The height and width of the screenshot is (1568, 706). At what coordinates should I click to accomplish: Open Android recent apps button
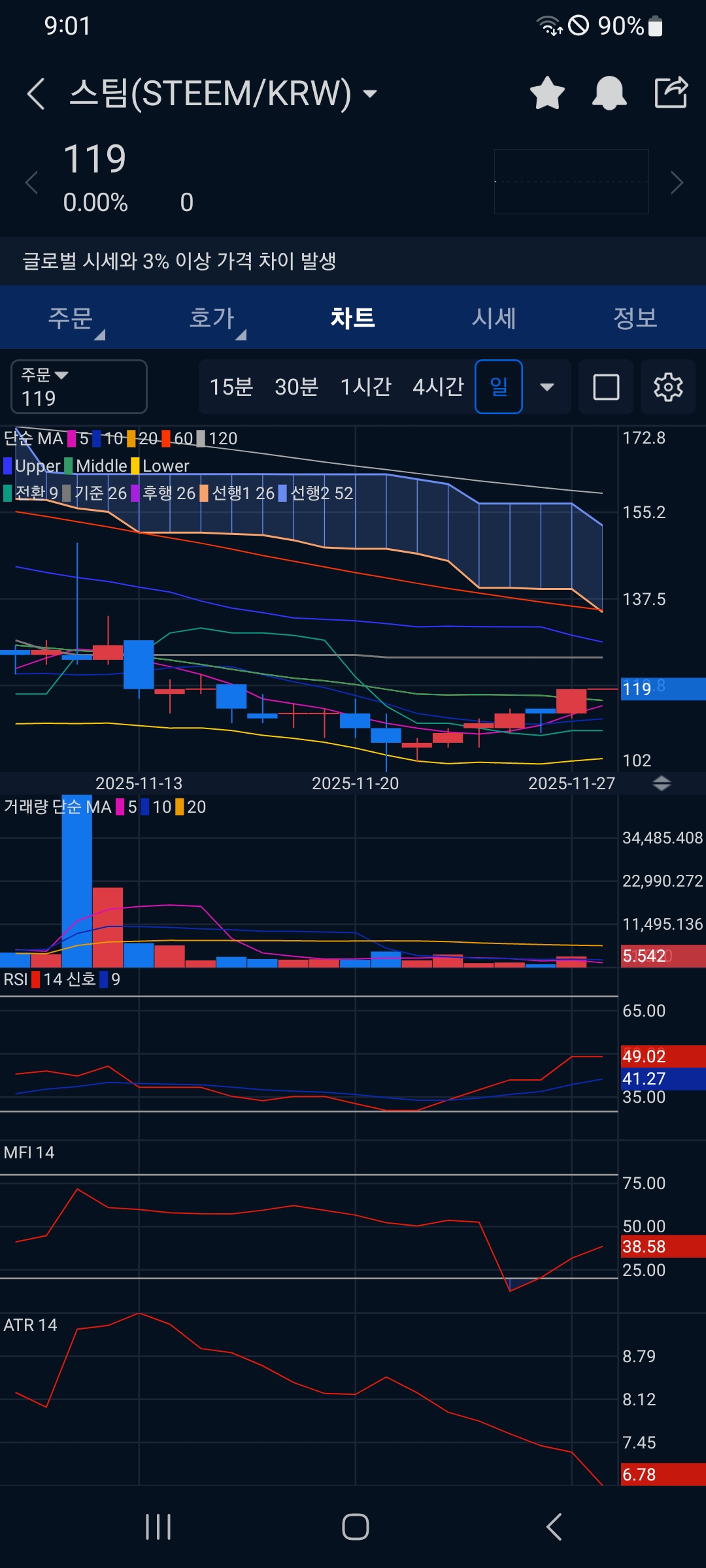coord(158,1527)
